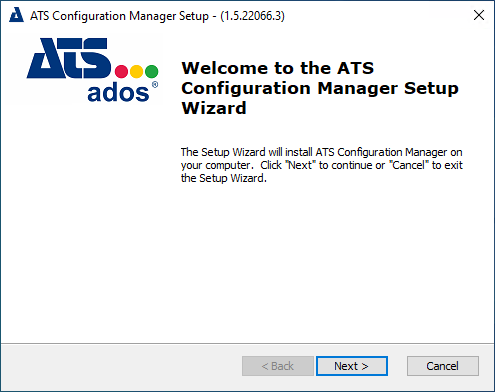Click the yellow dot in the ATS logo

tap(137, 72)
